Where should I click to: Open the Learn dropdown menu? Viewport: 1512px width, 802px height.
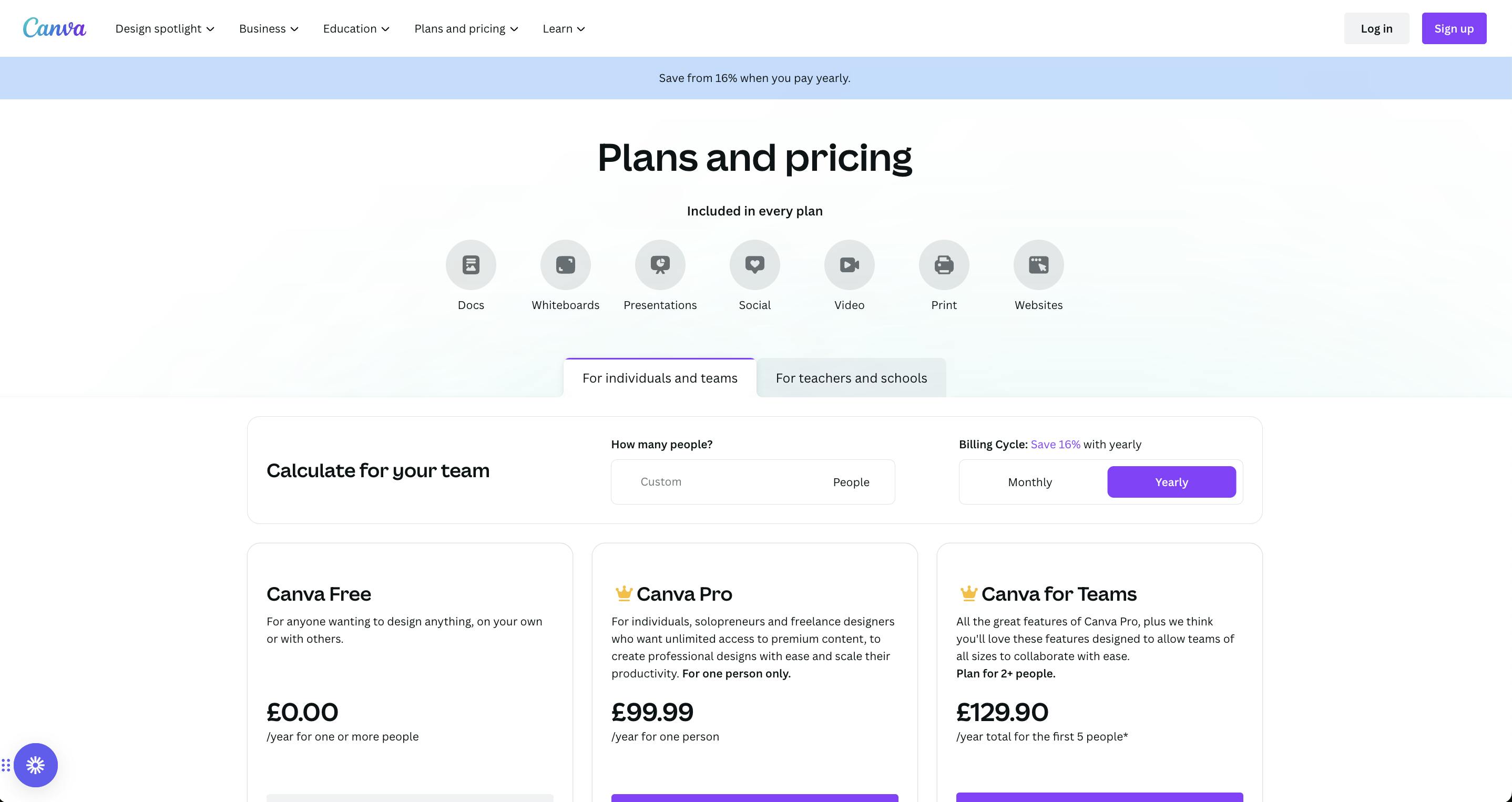[x=564, y=29]
